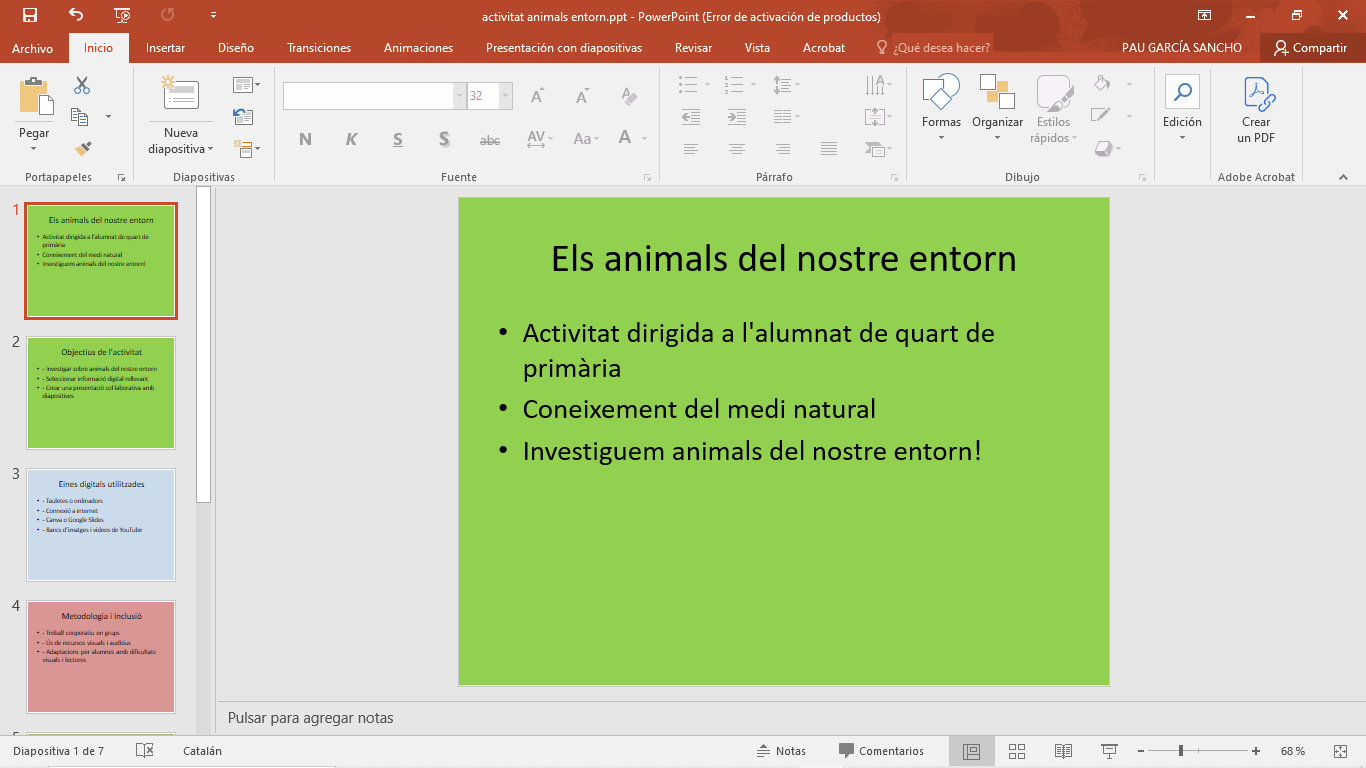Open spell check icon in status bar
The width and height of the screenshot is (1366, 768).
pos(145,750)
